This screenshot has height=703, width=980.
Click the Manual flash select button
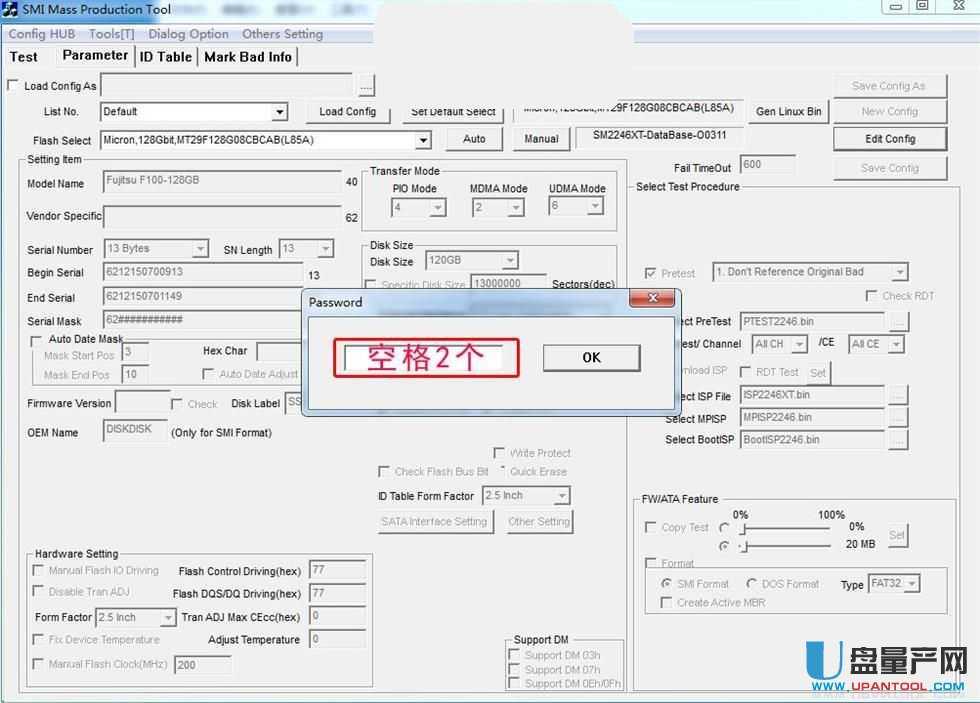point(541,139)
